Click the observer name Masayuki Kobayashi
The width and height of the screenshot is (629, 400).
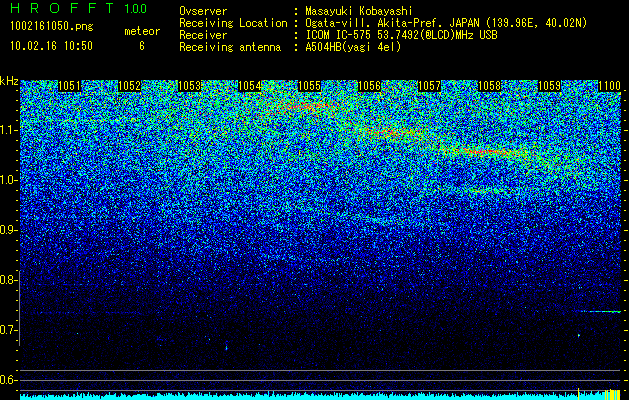[359, 11]
